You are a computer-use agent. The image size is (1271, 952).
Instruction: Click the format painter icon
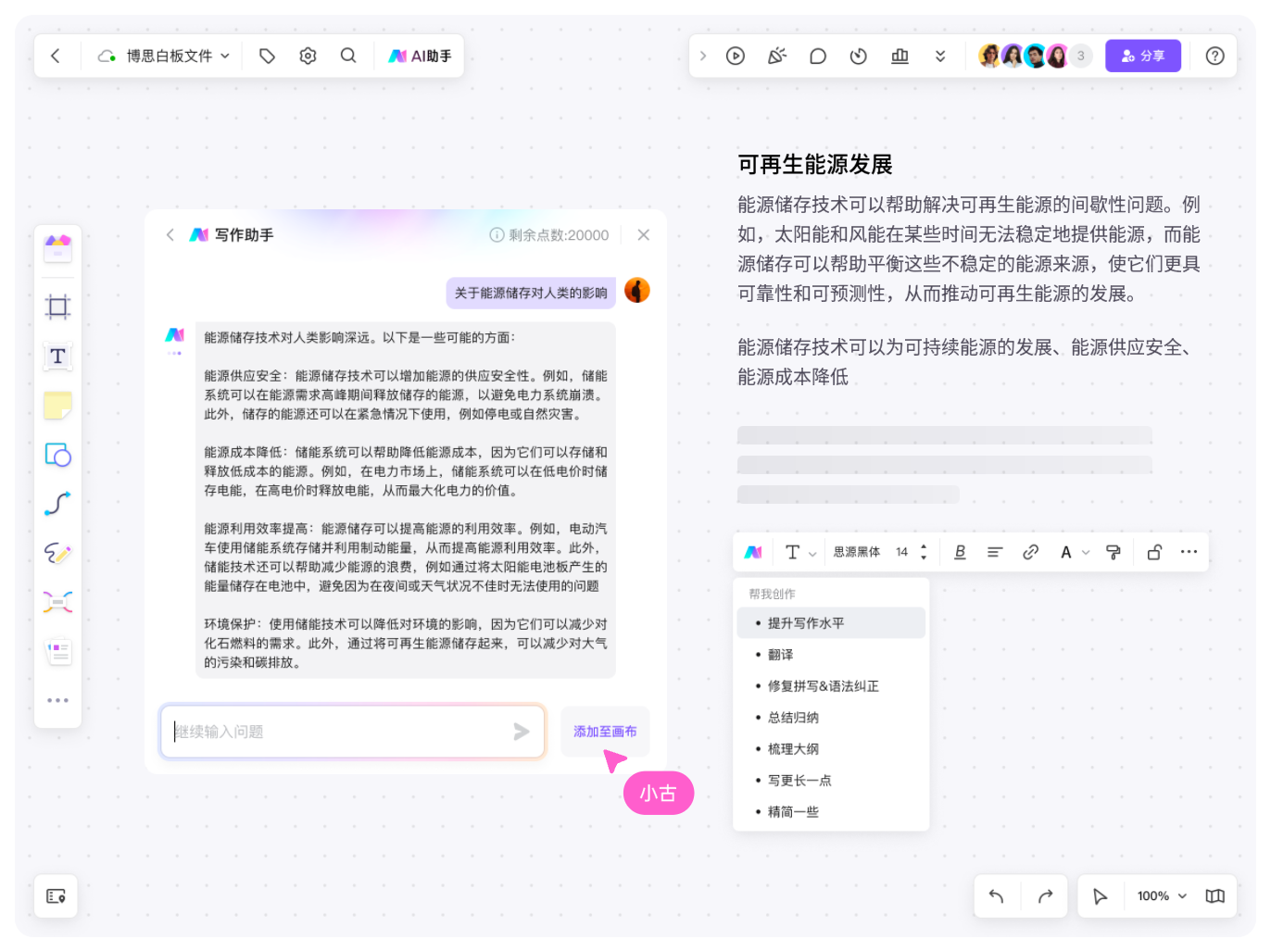[1114, 552]
